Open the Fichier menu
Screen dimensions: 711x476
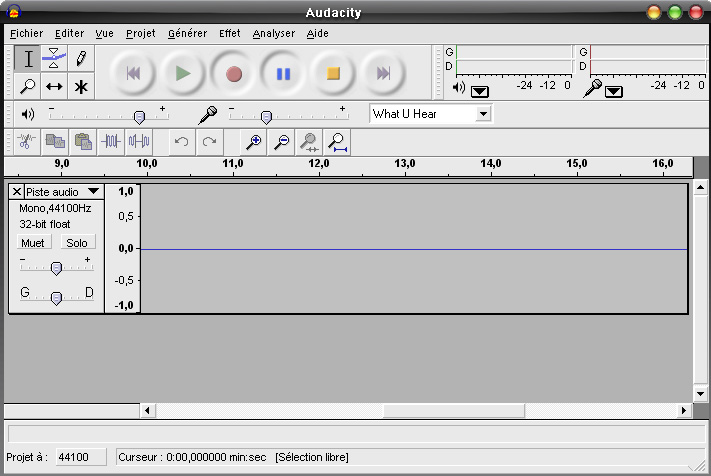(26, 34)
